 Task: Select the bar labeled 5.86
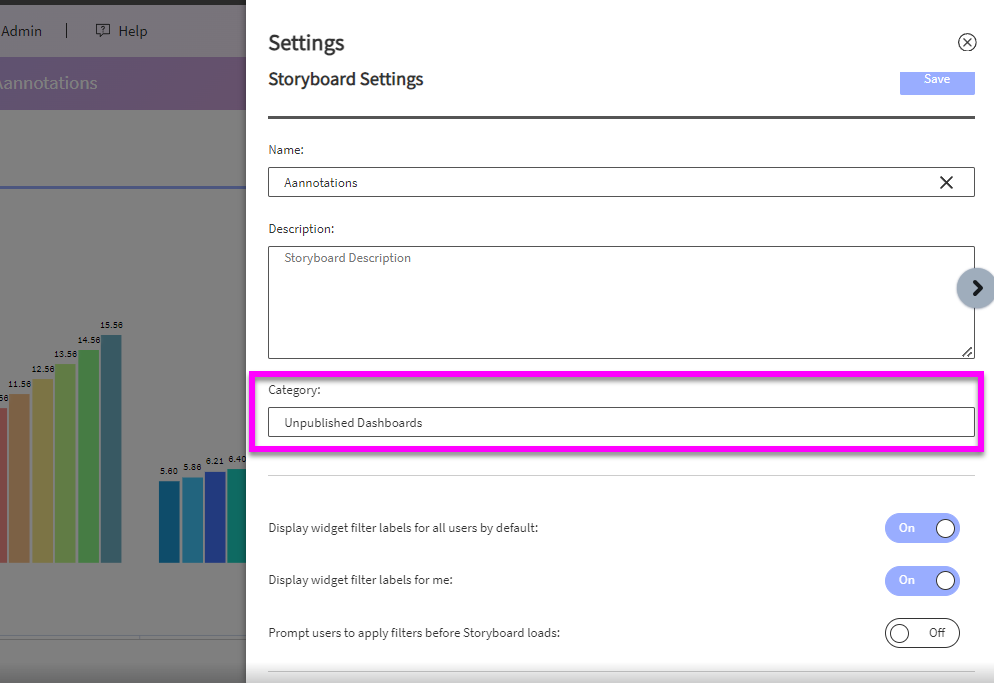click(x=192, y=519)
